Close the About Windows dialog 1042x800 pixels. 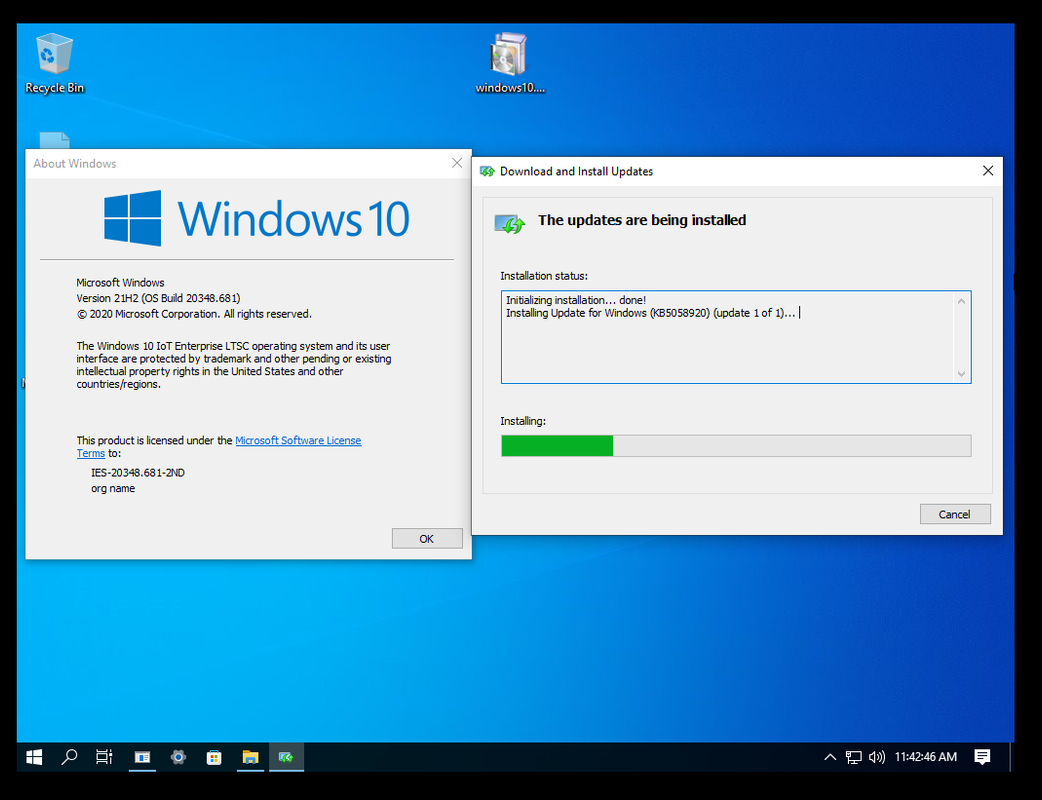[x=457, y=163]
